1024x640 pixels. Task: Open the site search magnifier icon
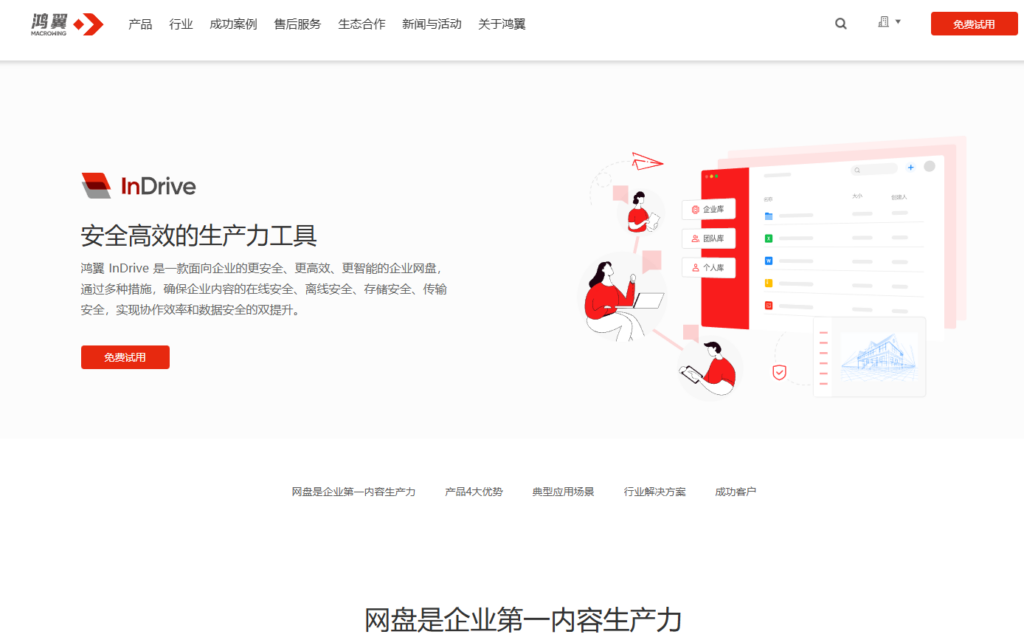[840, 22]
